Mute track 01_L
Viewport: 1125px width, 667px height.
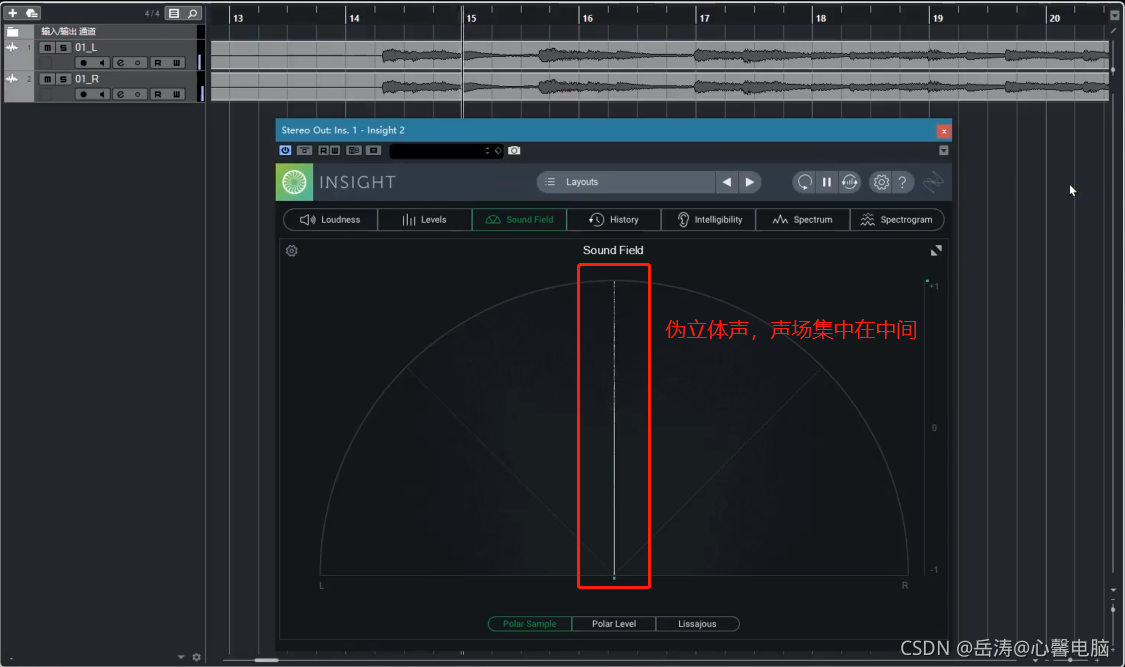[47, 47]
